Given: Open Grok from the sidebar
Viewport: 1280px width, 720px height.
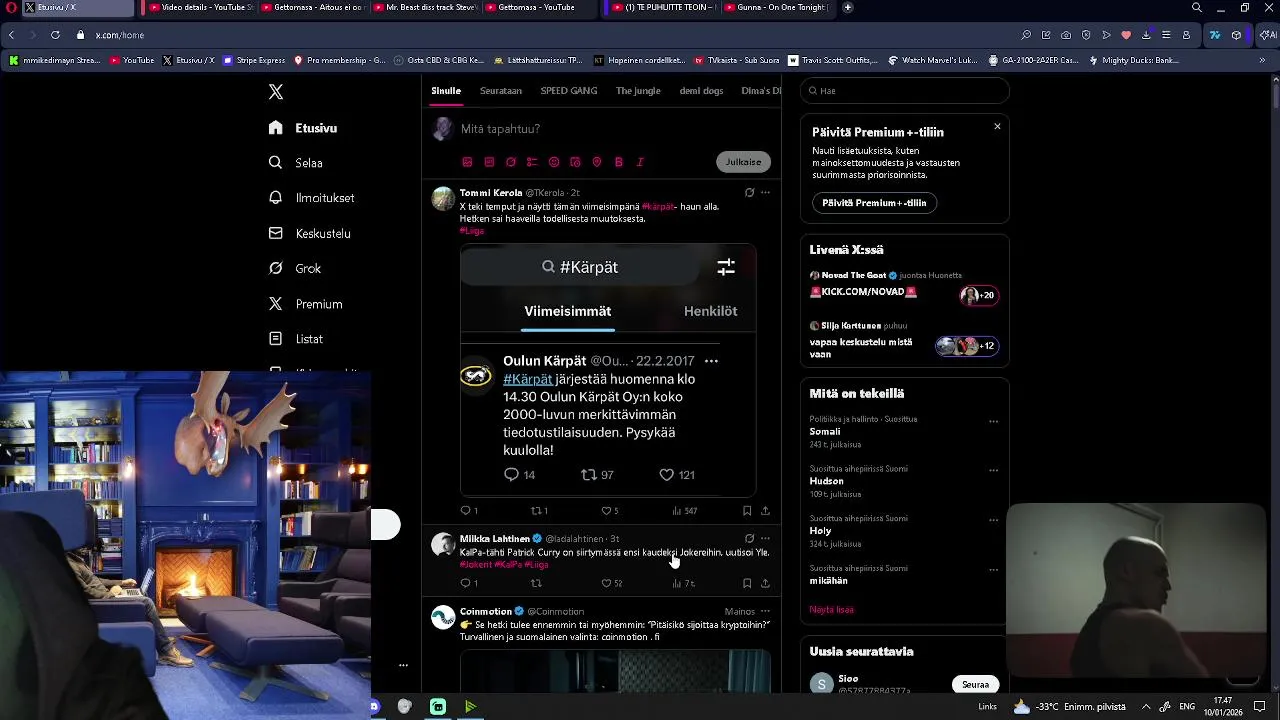Looking at the screenshot, I should tap(295, 268).
